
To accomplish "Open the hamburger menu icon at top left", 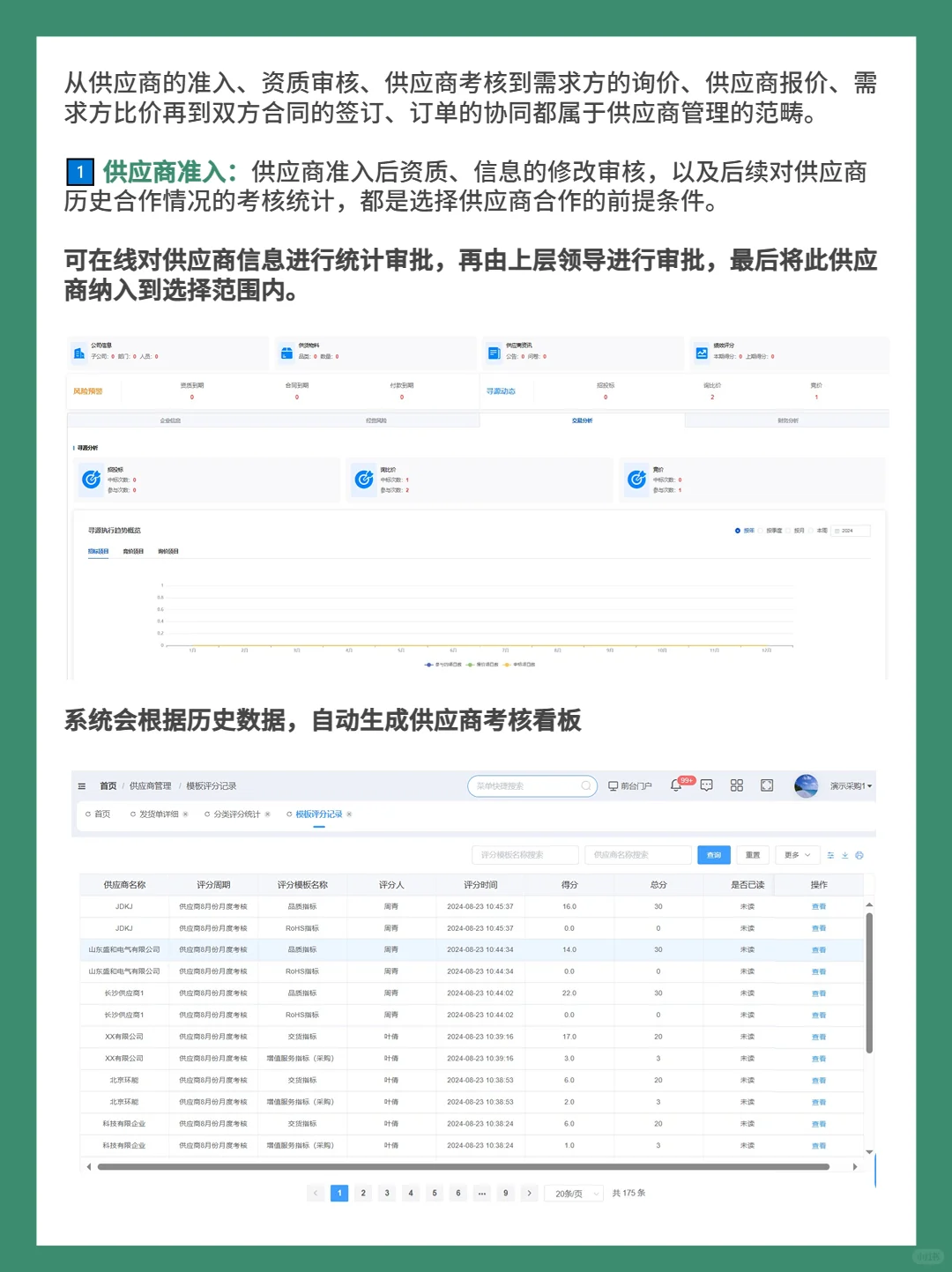I will (x=81, y=785).
